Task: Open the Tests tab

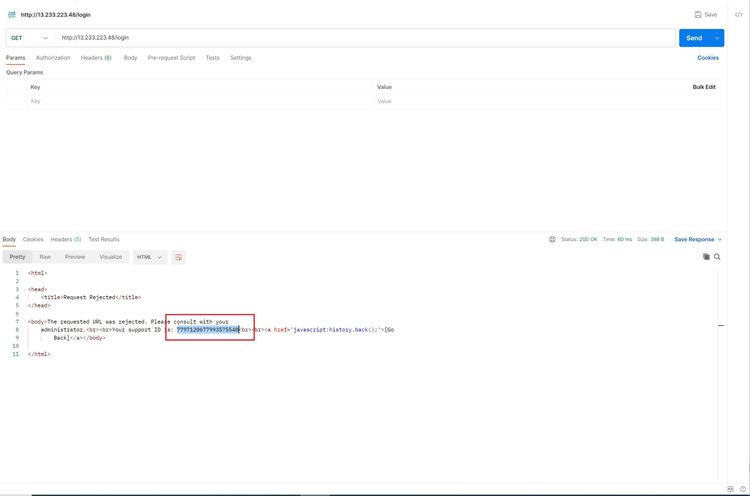Action: pos(212,58)
